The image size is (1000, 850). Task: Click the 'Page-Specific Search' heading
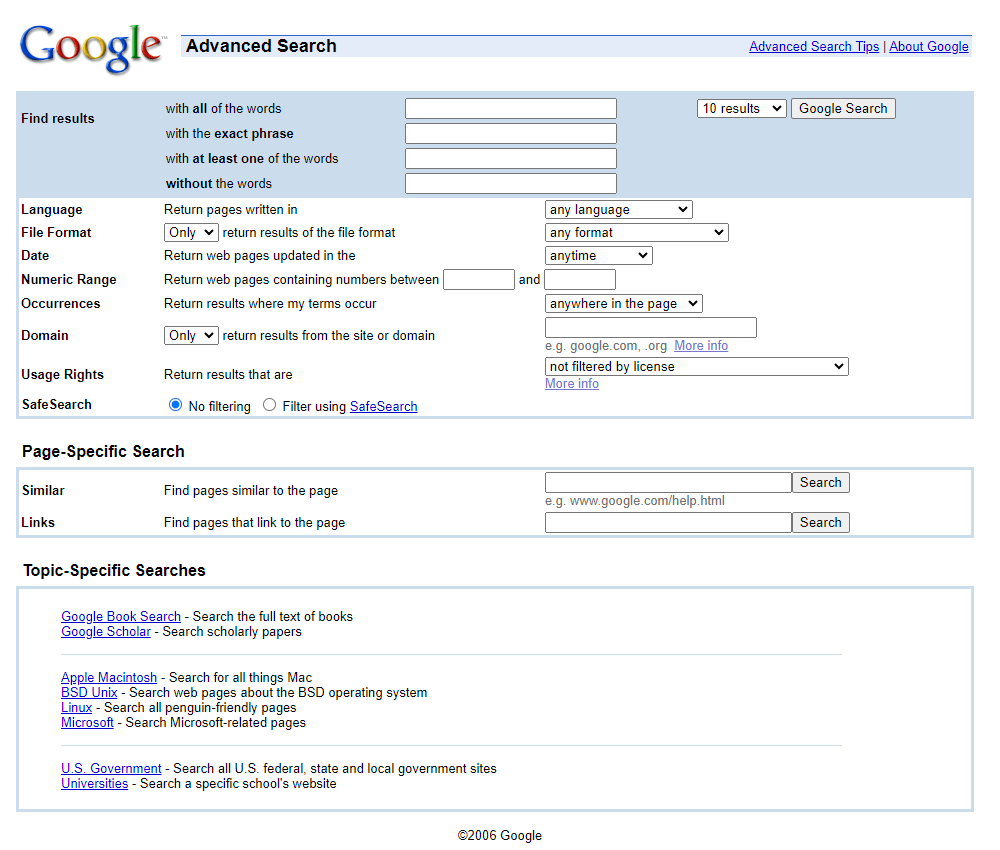(103, 451)
